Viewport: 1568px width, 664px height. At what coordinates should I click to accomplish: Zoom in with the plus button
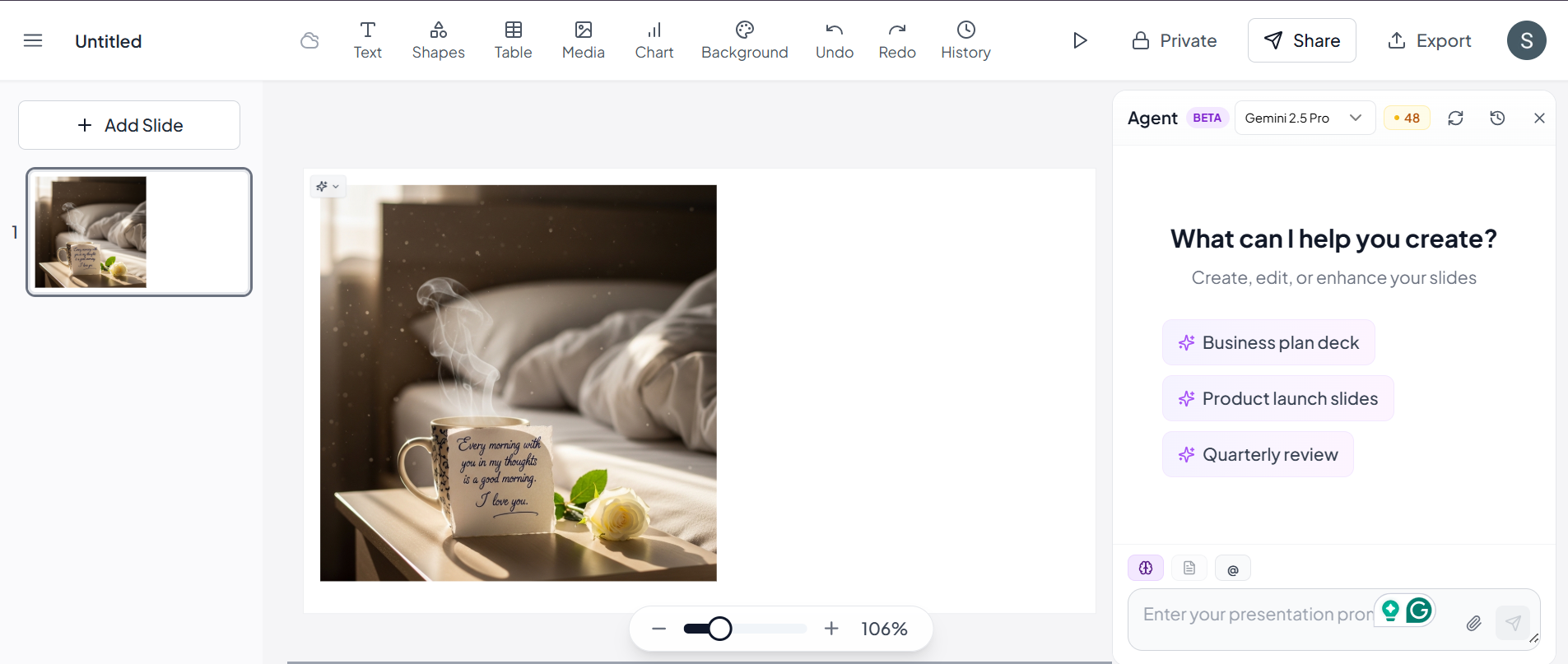click(x=831, y=629)
